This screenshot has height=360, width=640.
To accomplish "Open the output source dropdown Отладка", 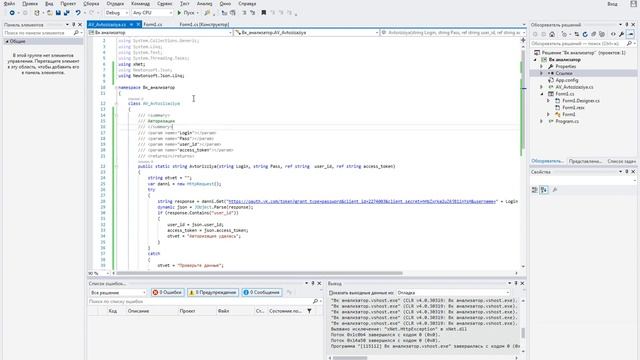I will coord(453,293).
